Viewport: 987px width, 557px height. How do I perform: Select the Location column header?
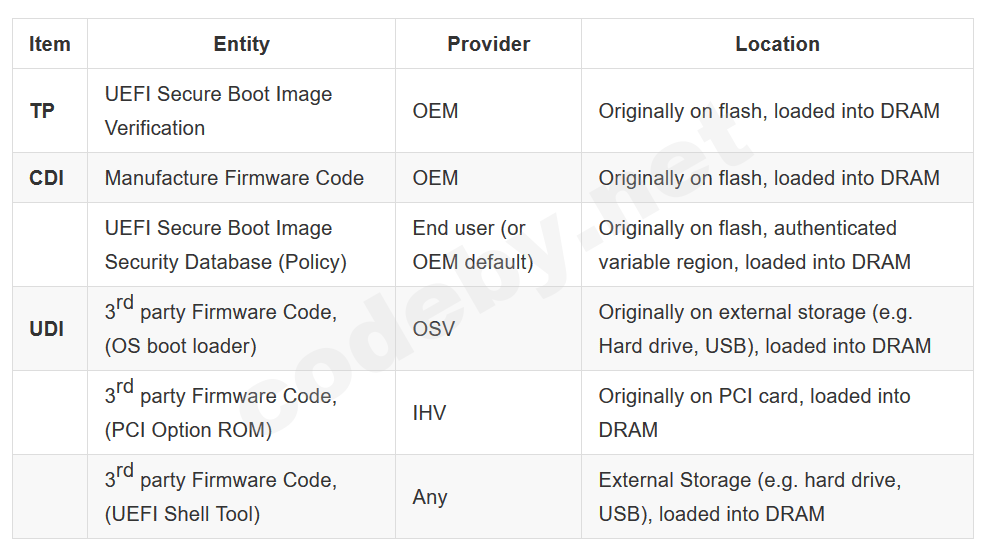777,44
